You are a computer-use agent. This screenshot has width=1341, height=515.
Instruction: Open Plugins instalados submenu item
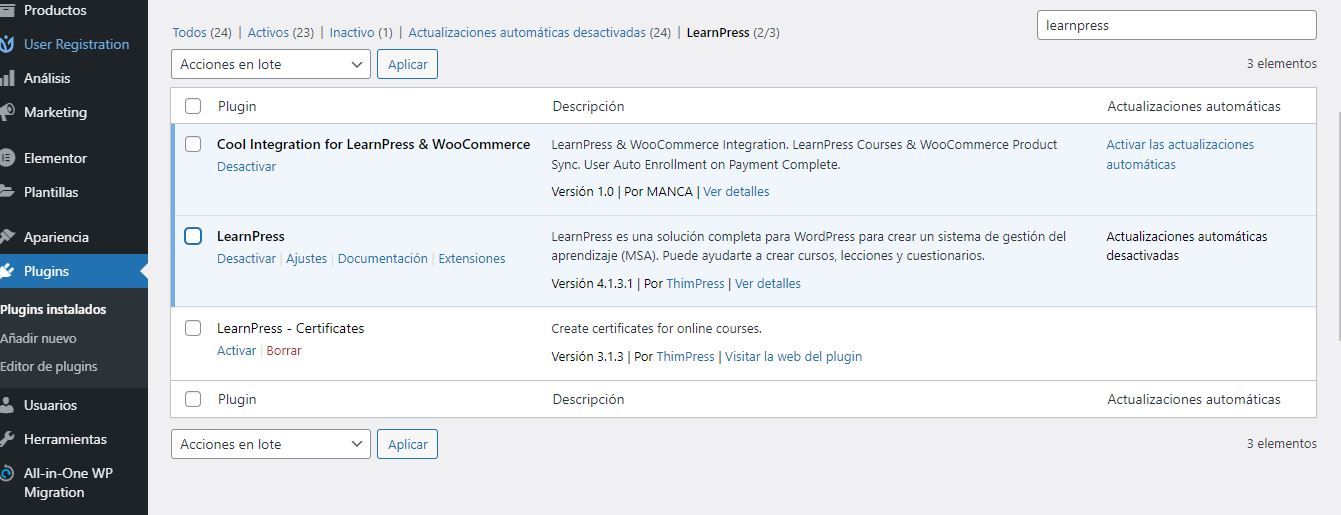pyautogui.click(x=53, y=309)
